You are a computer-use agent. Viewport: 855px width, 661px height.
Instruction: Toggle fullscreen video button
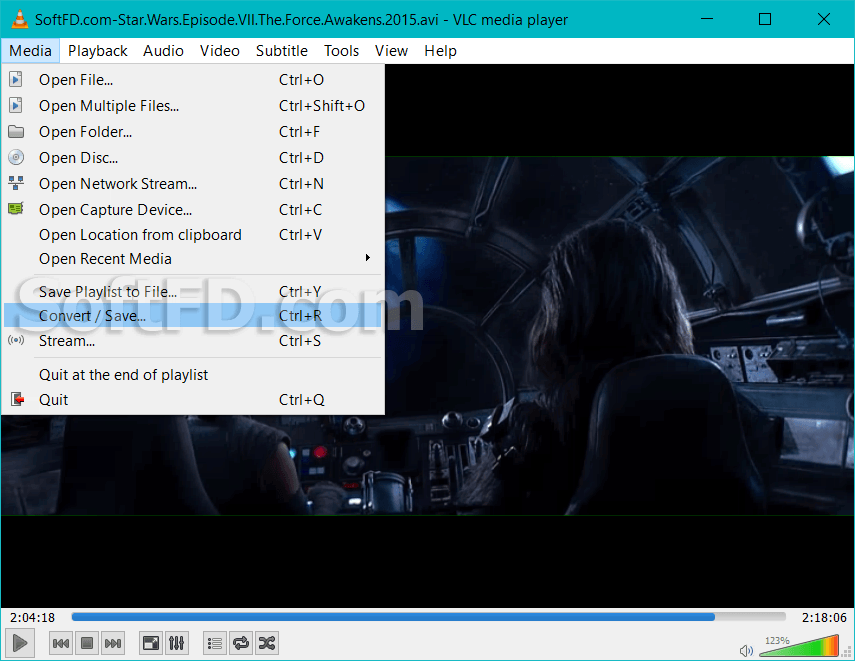click(x=151, y=644)
